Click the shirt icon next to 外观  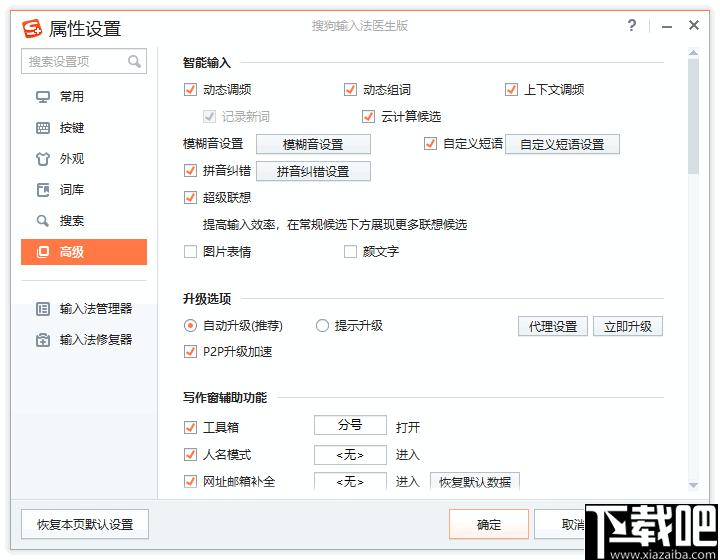(43, 159)
